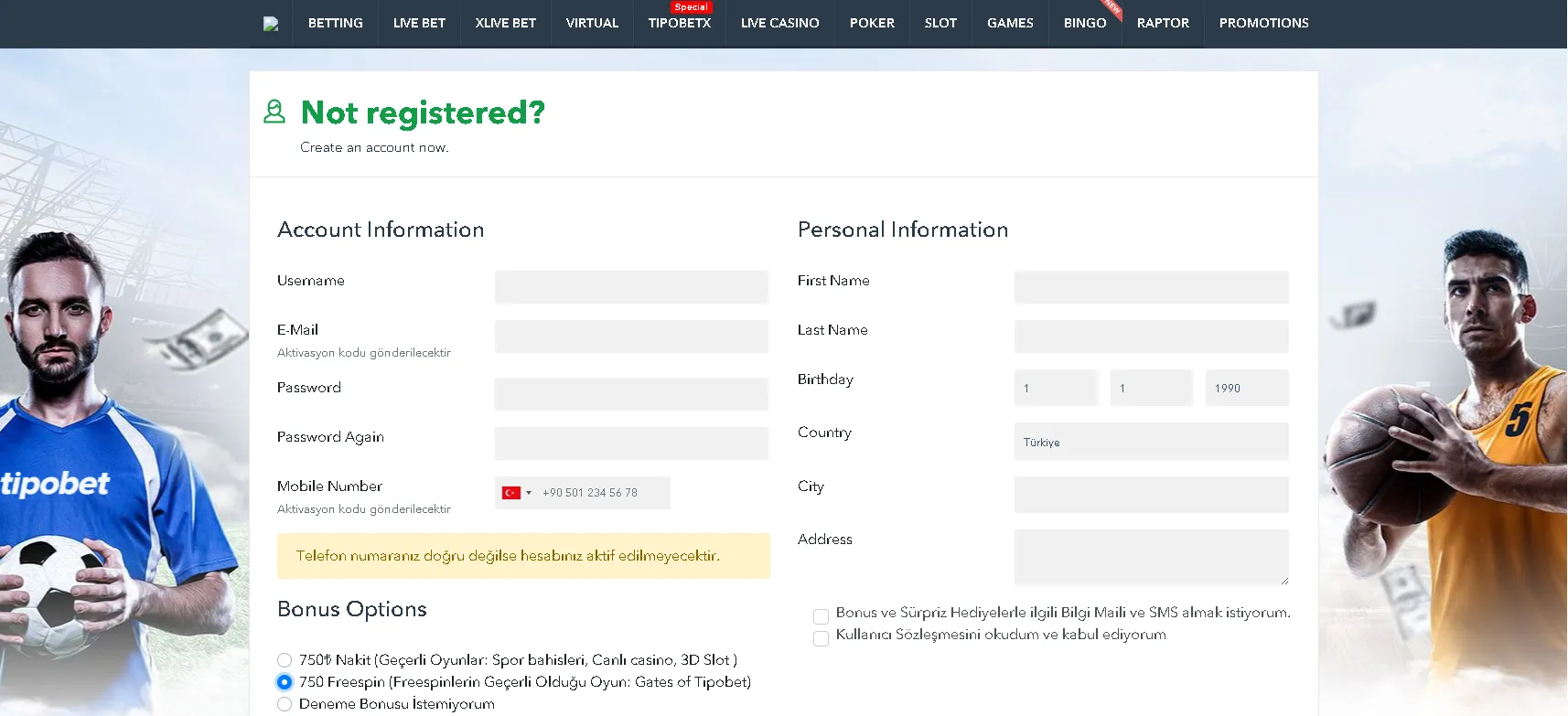Click the Account Information heading

pyautogui.click(x=381, y=230)
